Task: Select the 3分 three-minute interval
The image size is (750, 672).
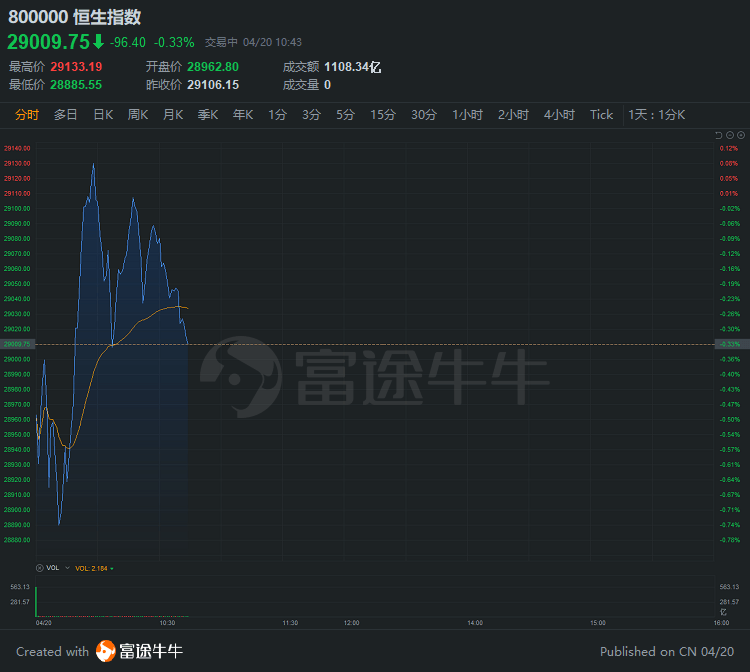Action: [x=311, y=115]
